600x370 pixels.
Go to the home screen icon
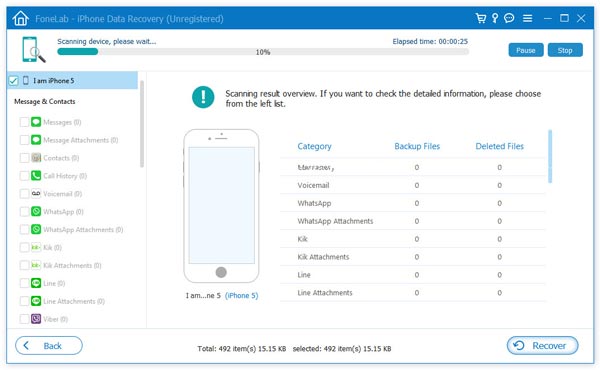point(20,18)
